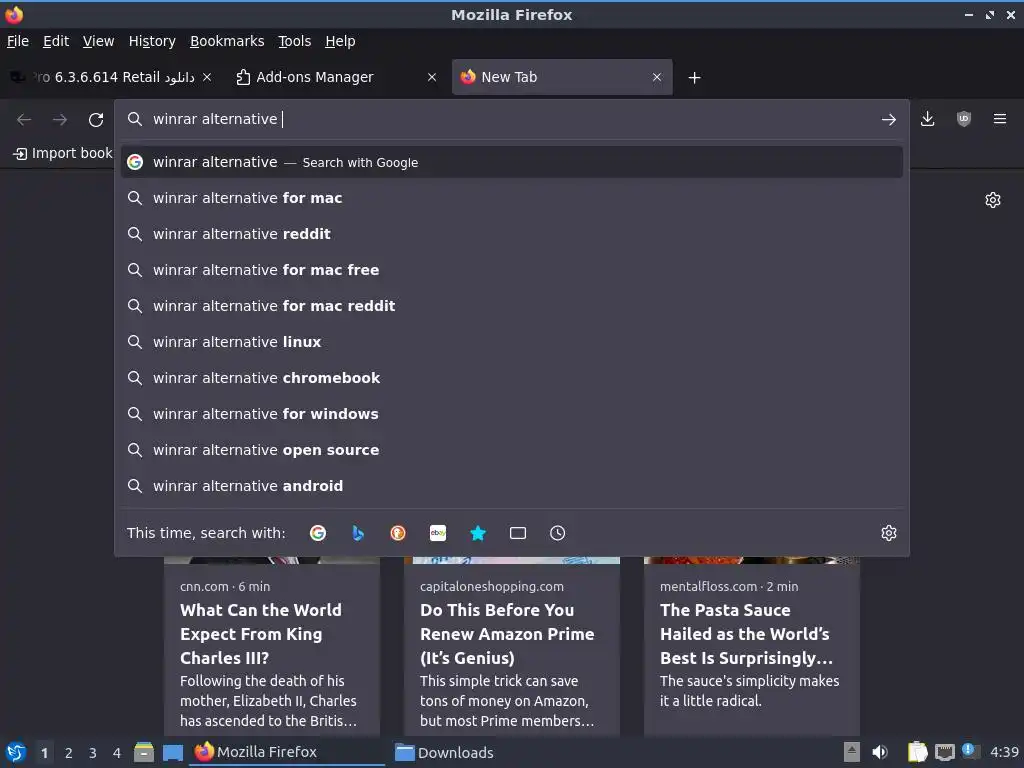Image resolution: width=1024 pixels, height=768 pixels.
Task: Pick suggestion winrar alternative reddit
Action: 511,234
